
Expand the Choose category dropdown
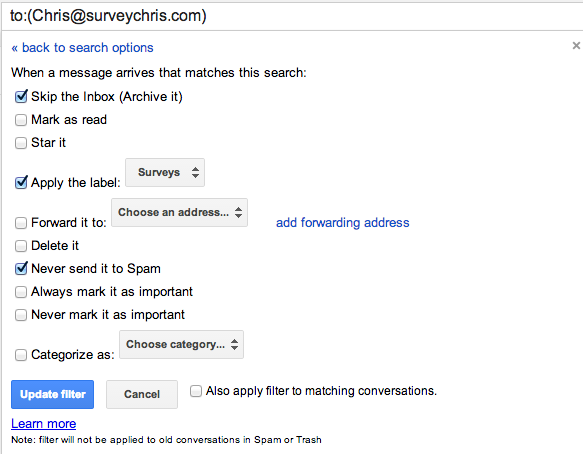[x=181, y=344]
